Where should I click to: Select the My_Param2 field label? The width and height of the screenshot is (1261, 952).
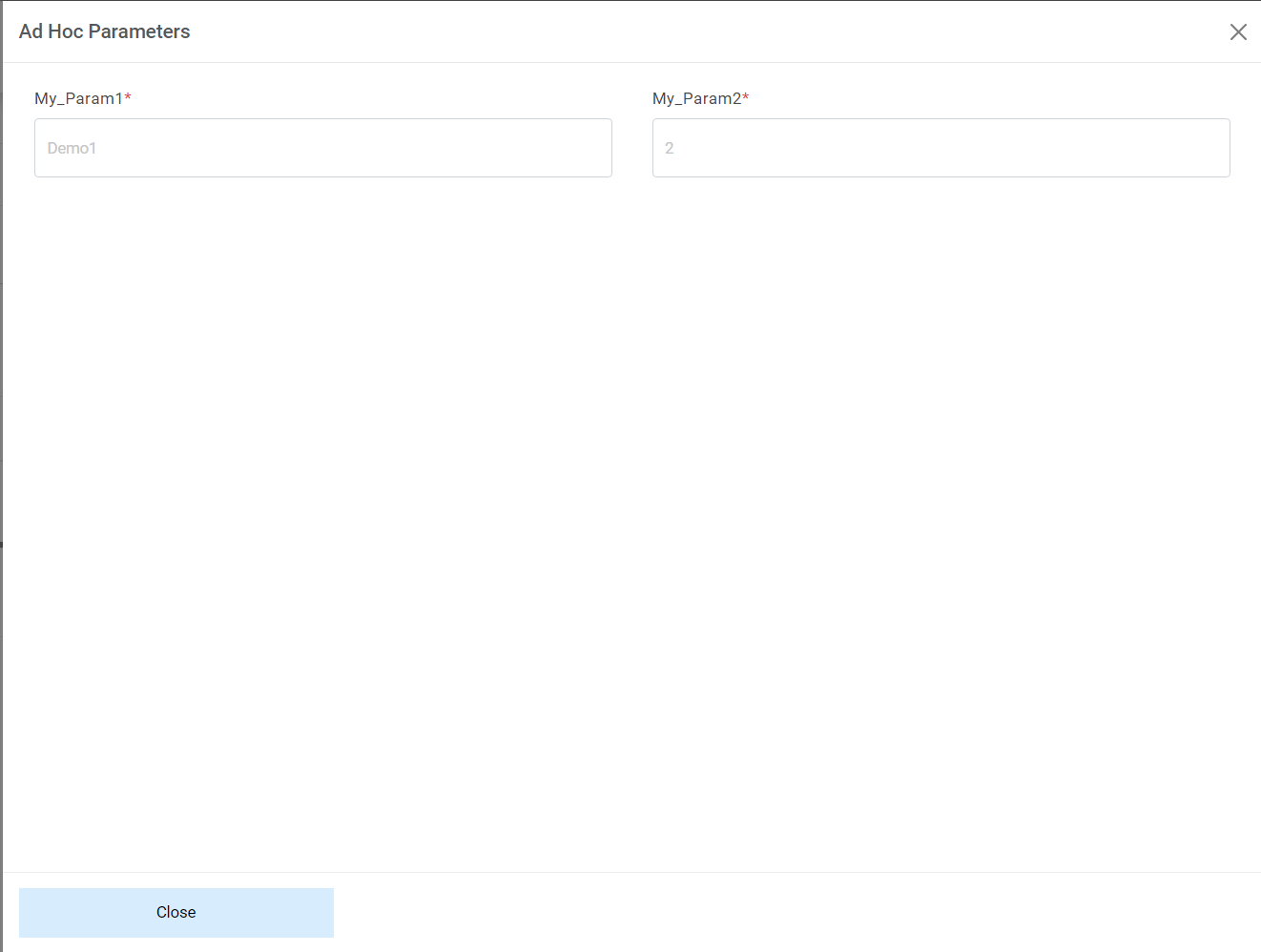coord(694,98)
